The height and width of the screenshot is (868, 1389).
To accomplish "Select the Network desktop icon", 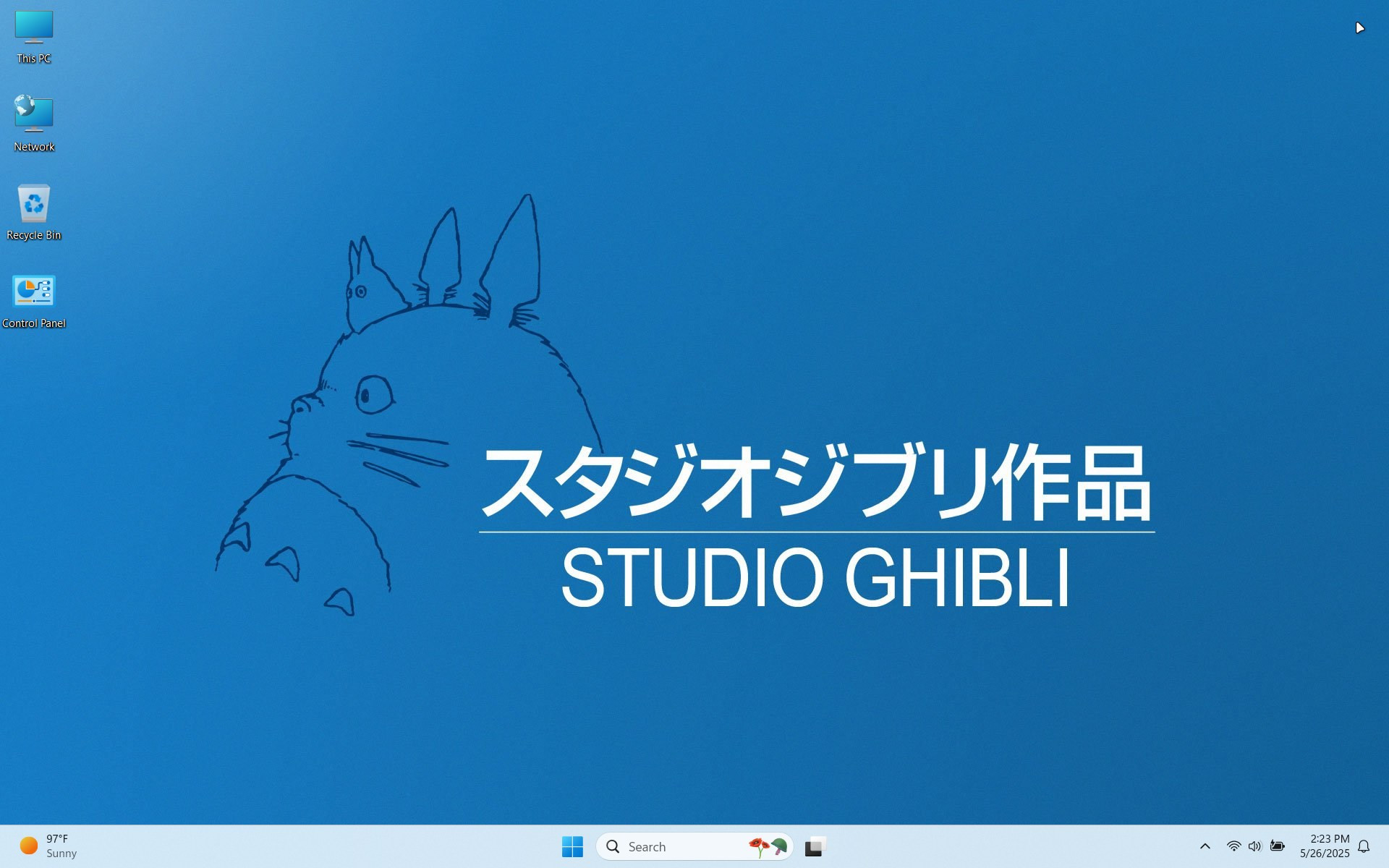I will point(34,124).
